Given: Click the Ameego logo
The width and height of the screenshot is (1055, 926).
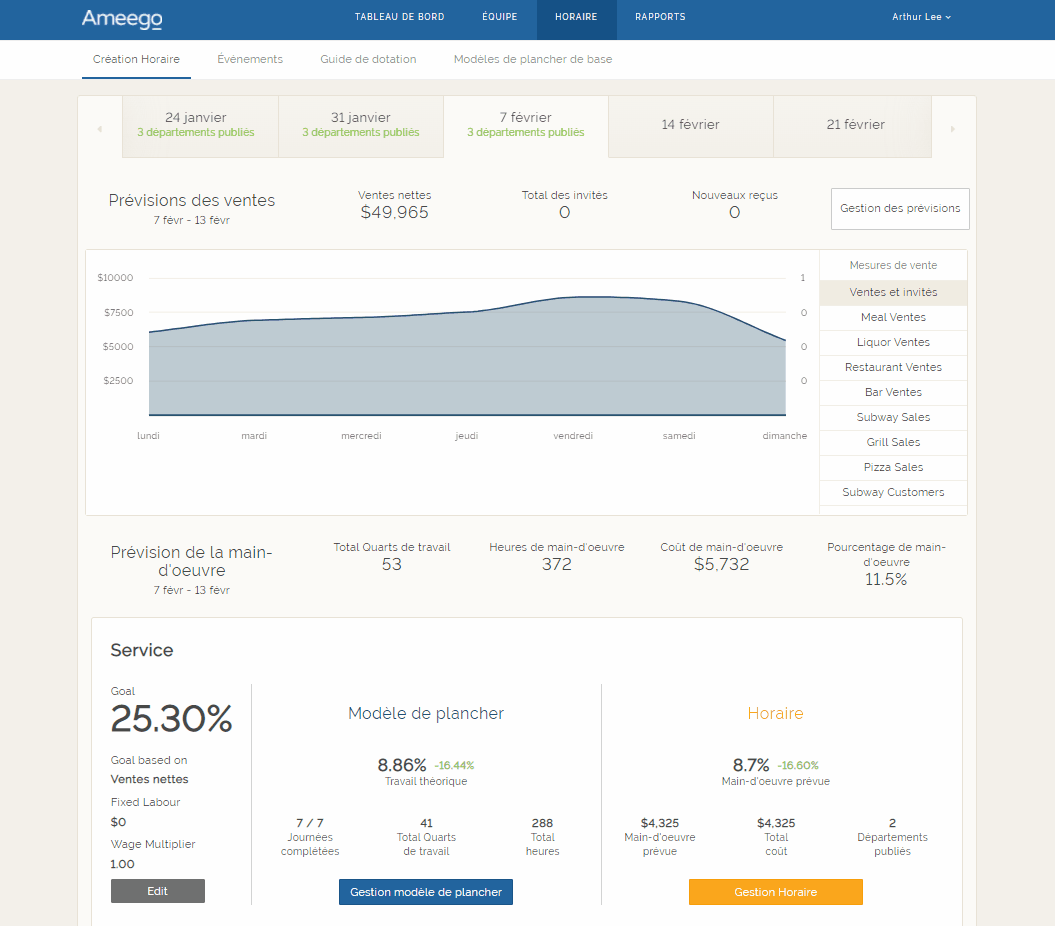Looking at the screenshot, I should click(x=121, y=18).
